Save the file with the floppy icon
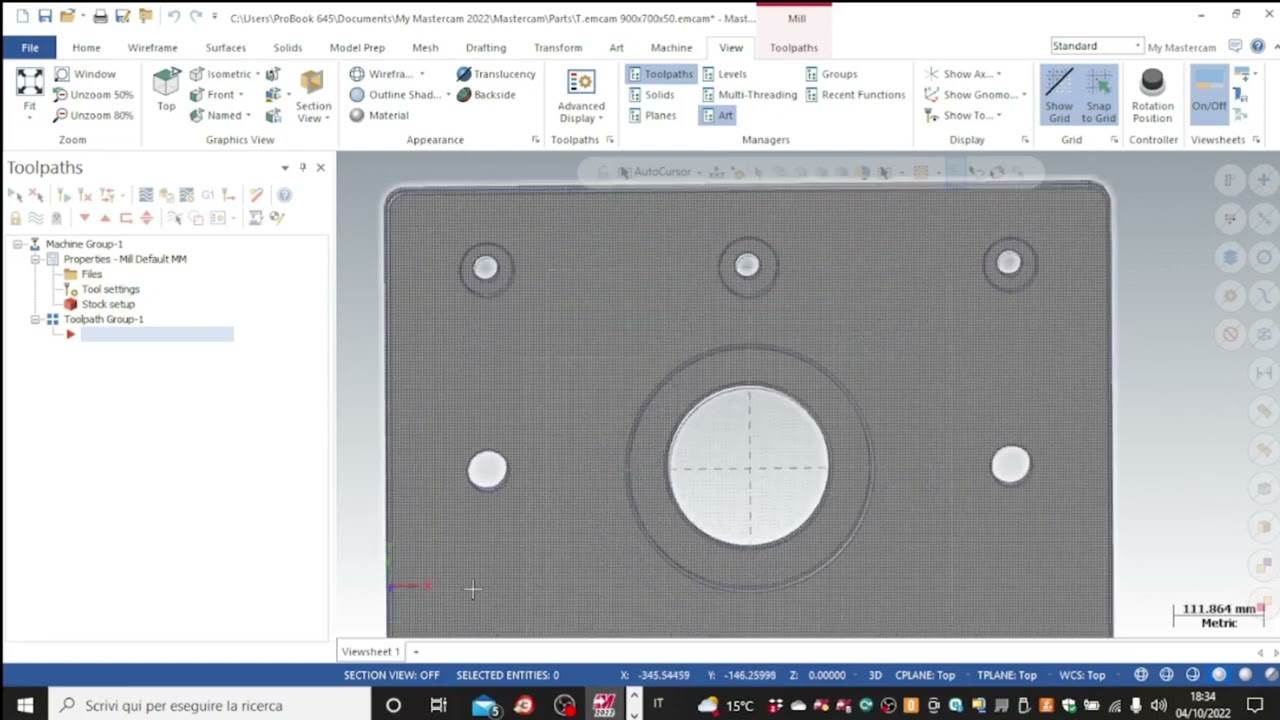Image resolution: width=1280 pixels, height=720 pixels. coord(45,17)
